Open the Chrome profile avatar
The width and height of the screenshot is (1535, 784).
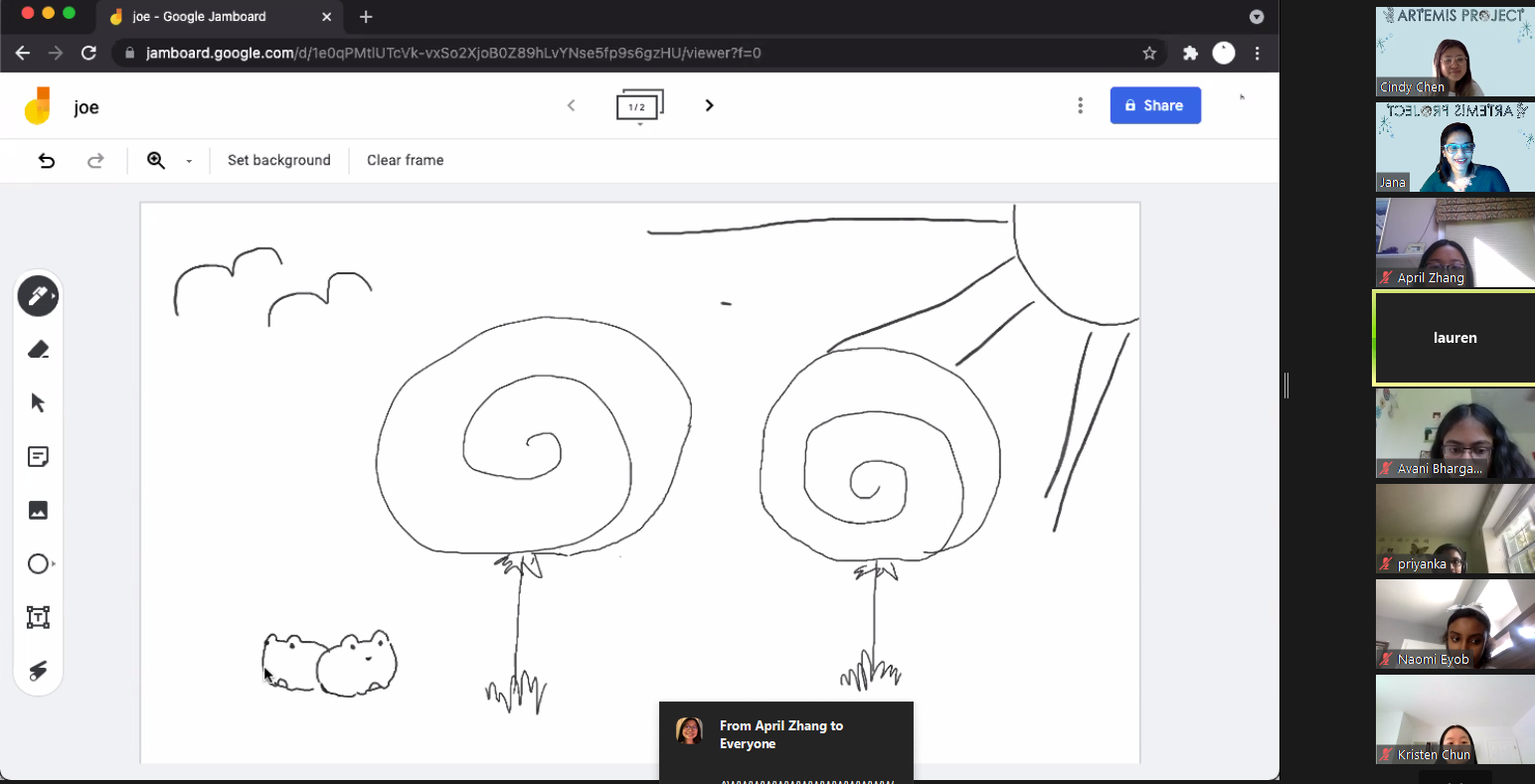click(1224, 53)
